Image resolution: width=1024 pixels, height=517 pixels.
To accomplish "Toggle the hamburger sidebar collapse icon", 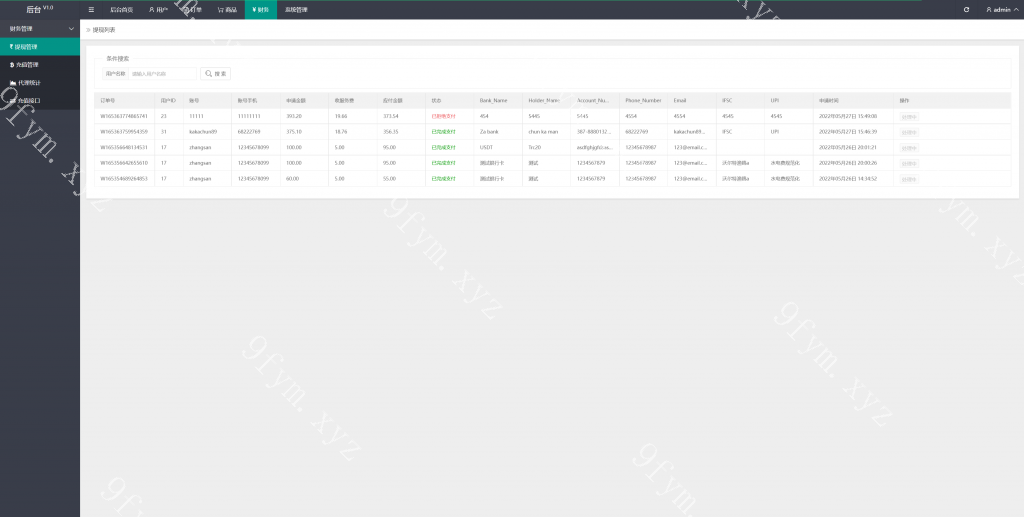I will [x=91, y=10].
